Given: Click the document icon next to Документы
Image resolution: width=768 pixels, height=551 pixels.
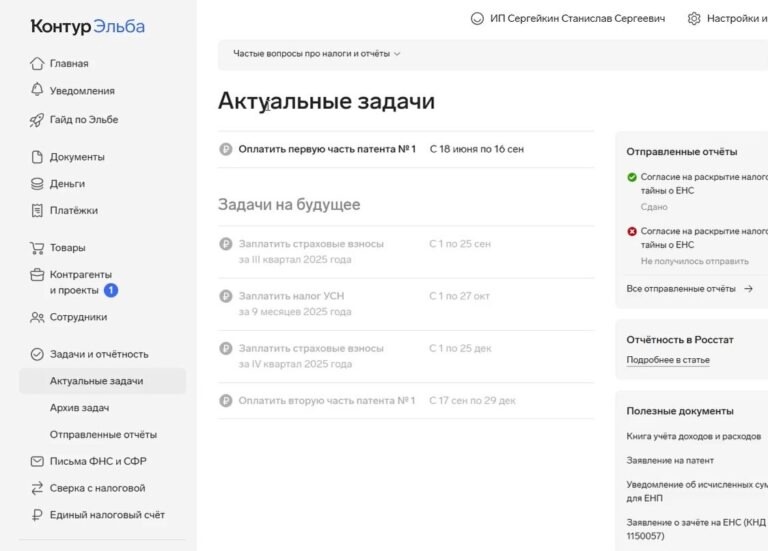Looking at the screenshot, I should tap(37, 157).
